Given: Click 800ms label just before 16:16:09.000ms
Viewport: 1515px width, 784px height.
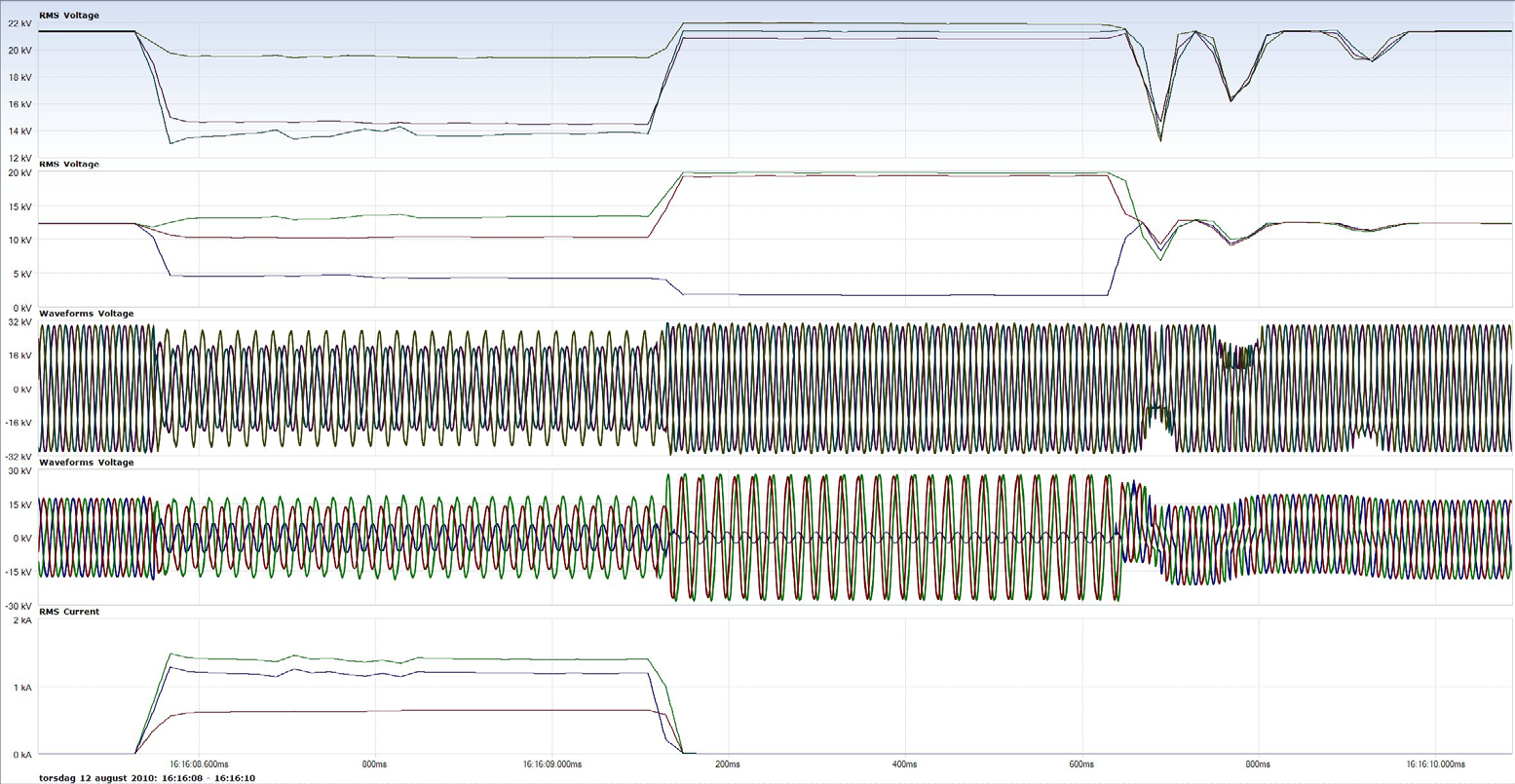Looking at the screenshot, I should click(375, 765).
